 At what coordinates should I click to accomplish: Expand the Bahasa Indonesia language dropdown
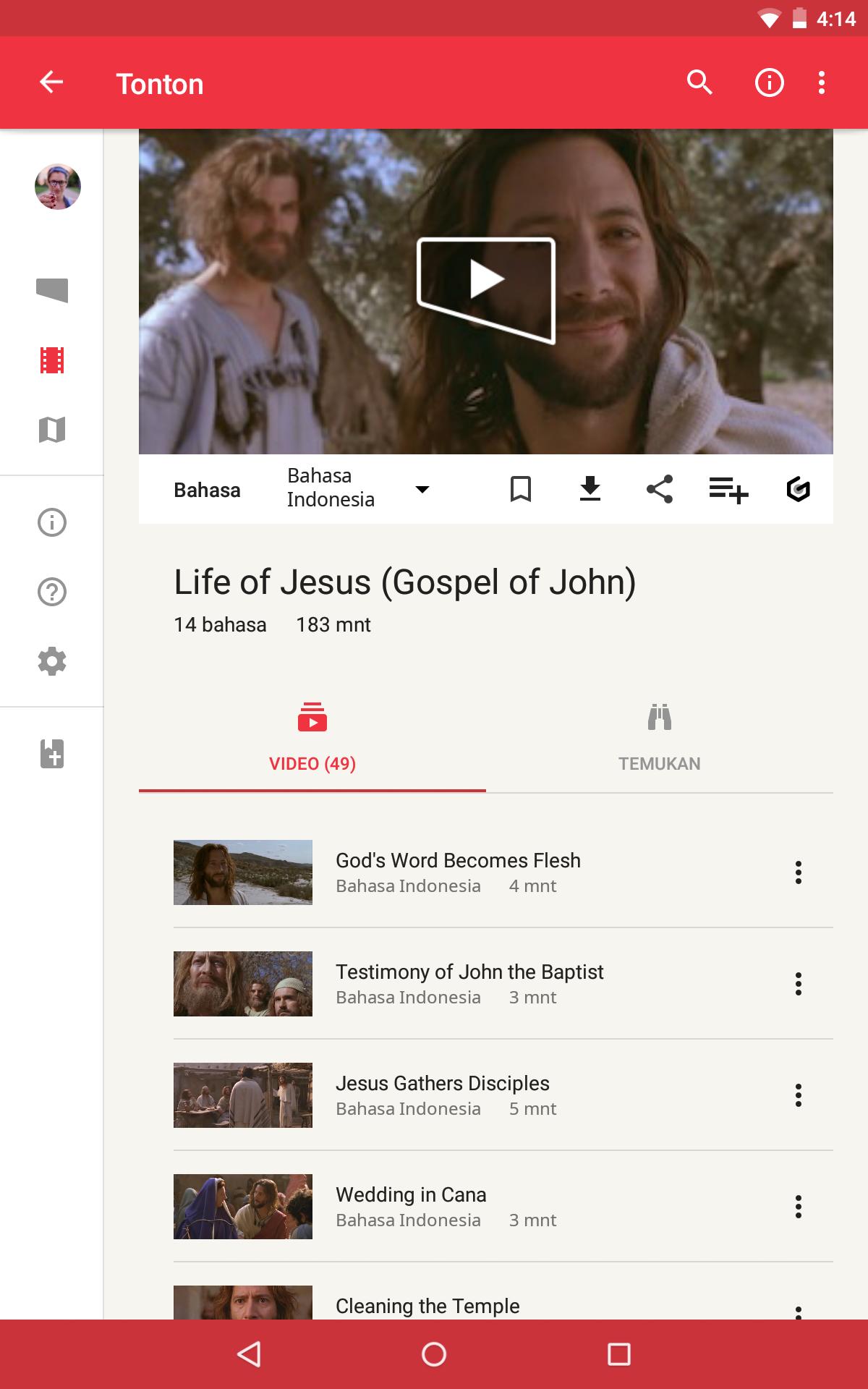pos(358,488)
